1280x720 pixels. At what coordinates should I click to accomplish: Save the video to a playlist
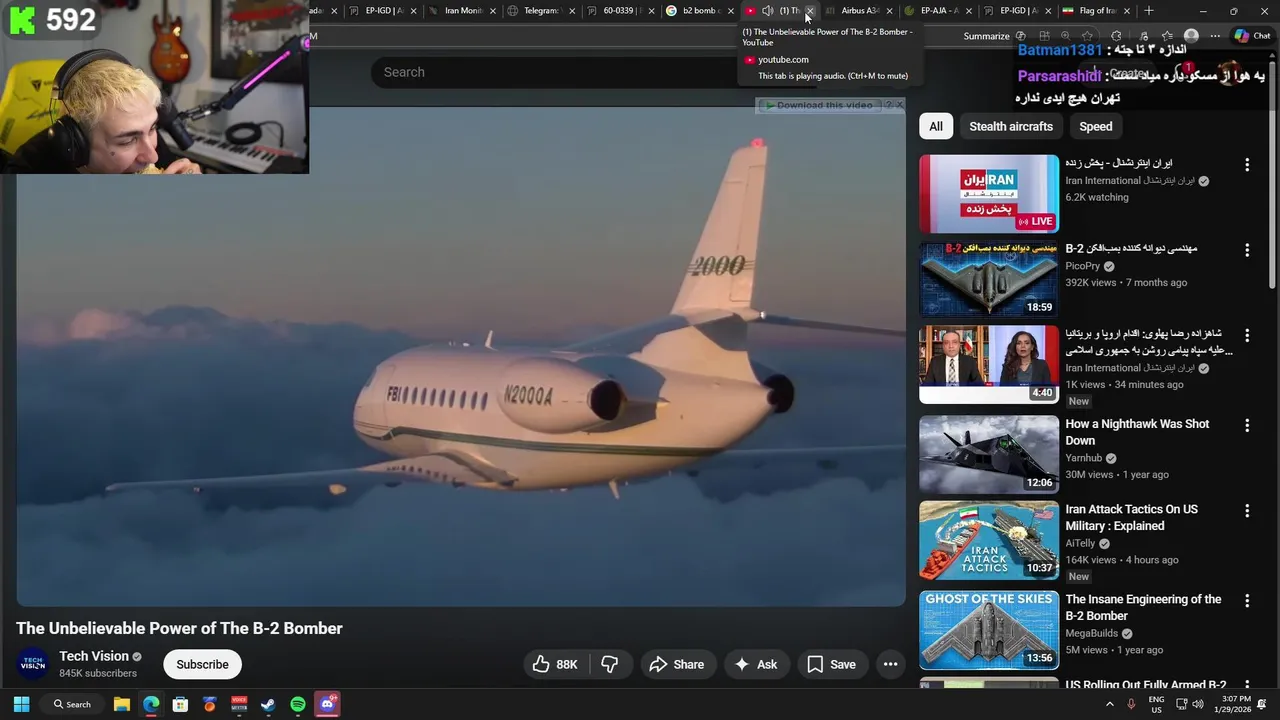point(832,664)
